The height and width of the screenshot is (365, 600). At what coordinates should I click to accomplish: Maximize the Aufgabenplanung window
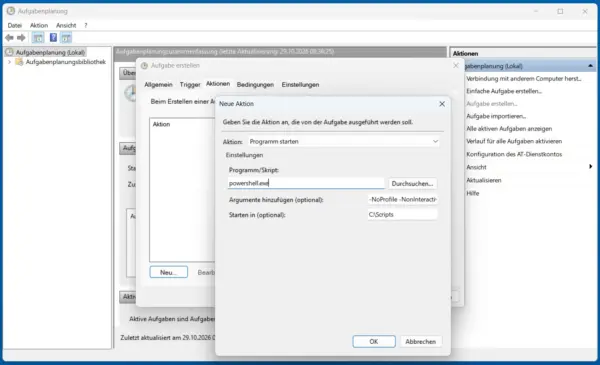[560, 11]
